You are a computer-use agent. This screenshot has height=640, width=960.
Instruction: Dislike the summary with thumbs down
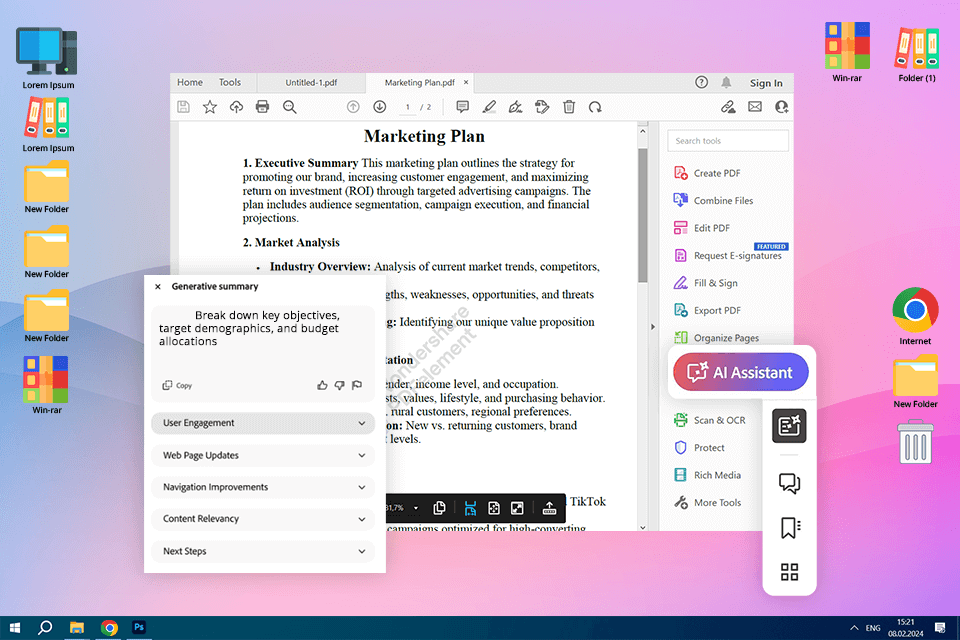point(339,385)
